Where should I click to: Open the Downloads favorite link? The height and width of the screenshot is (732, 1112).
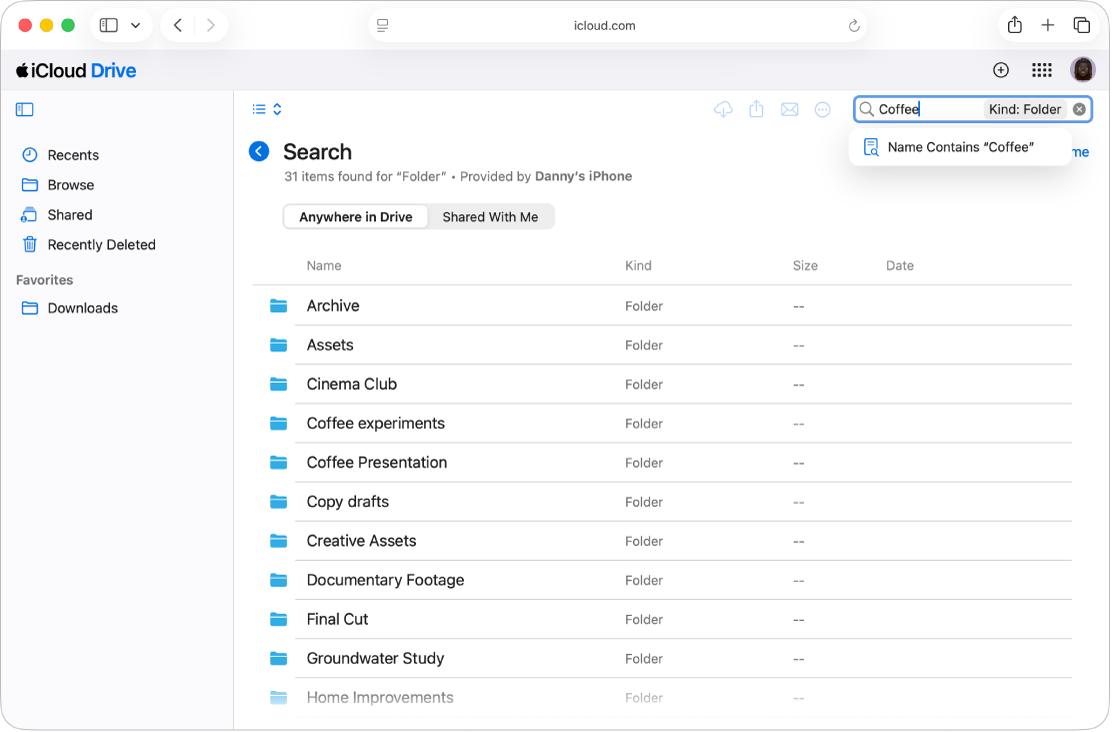pos(80,307)
